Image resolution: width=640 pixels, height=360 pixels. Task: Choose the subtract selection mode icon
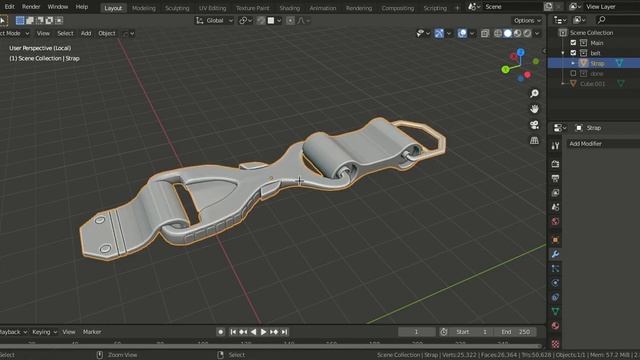(x=40, y=20)
